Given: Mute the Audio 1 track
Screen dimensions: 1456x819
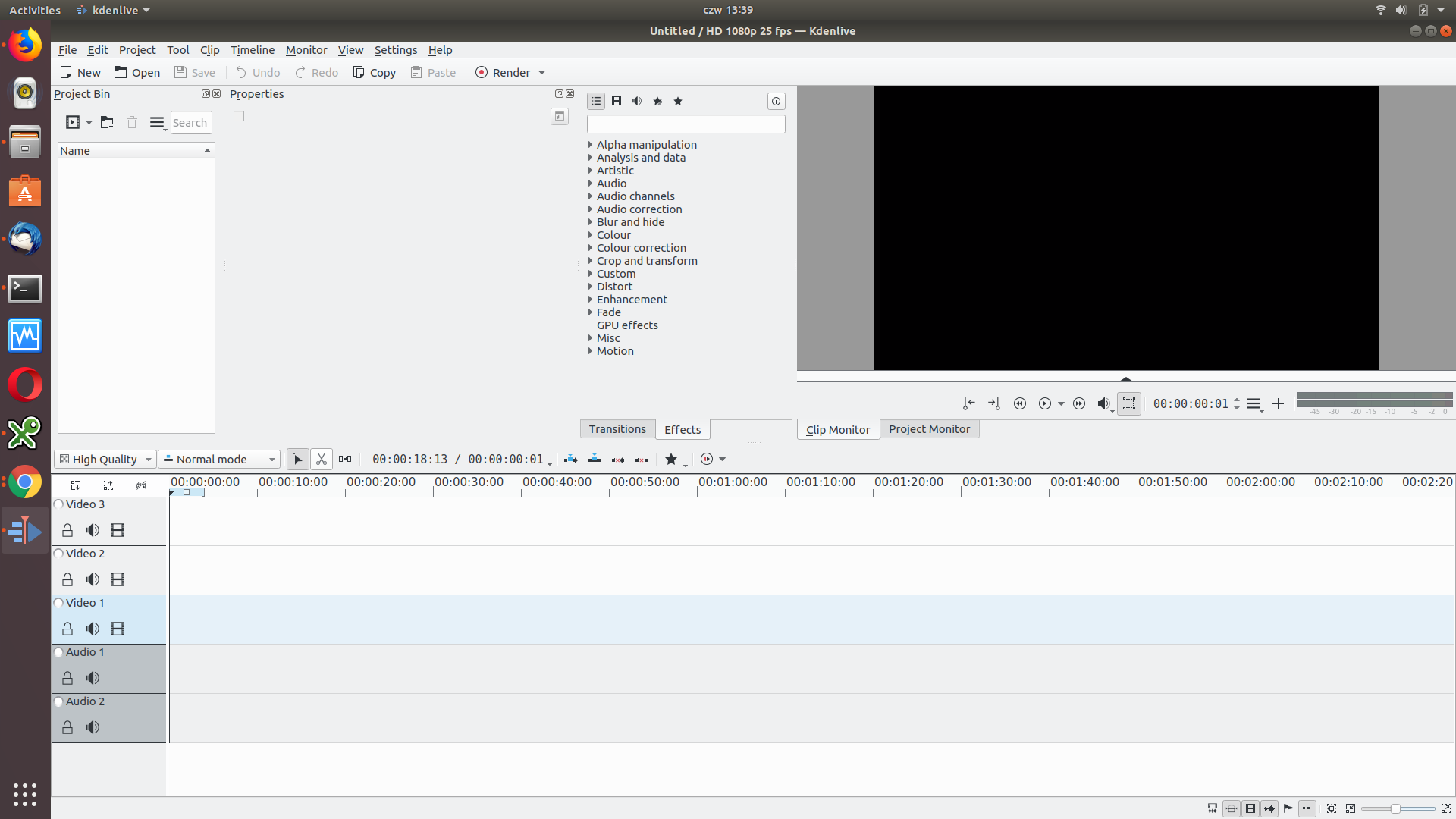Looking at the screenshot, I should click(x=93, y=678).
